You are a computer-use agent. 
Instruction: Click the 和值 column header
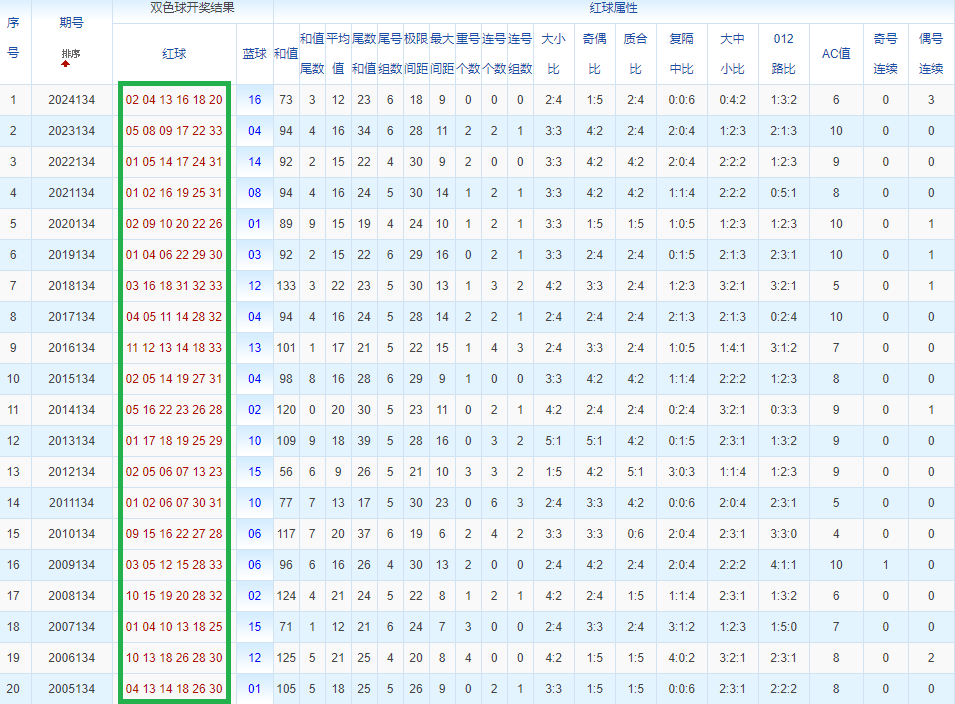[286, 54]
